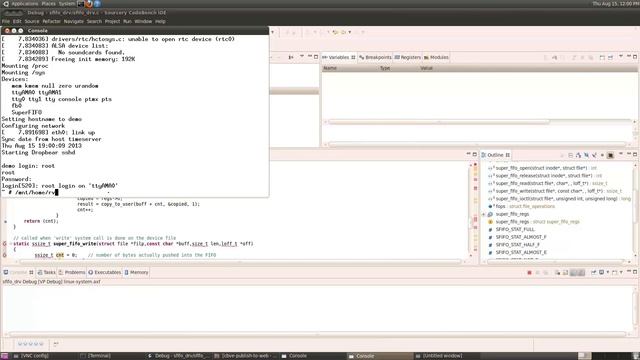The width and height of the screenshot is (640, 360).
Task: Open the Help menu
Action: (160, 21)
